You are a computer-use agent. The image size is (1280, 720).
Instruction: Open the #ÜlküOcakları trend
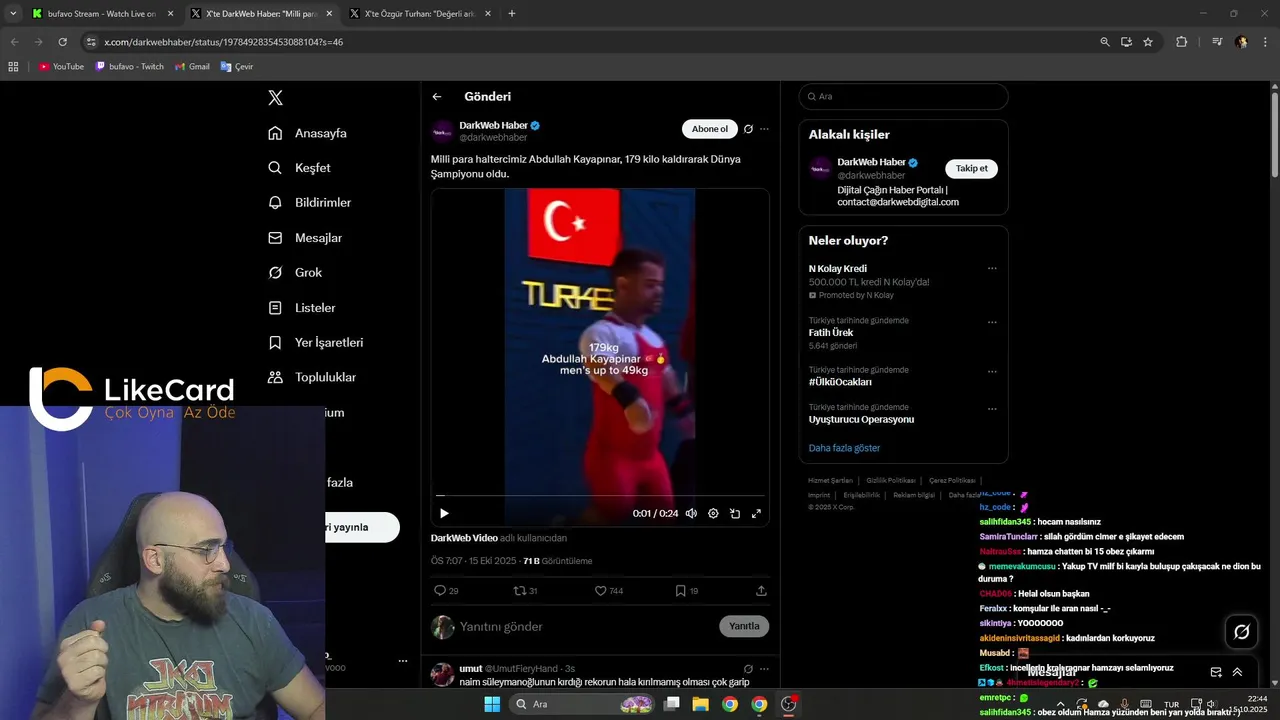tap(840, 382)
